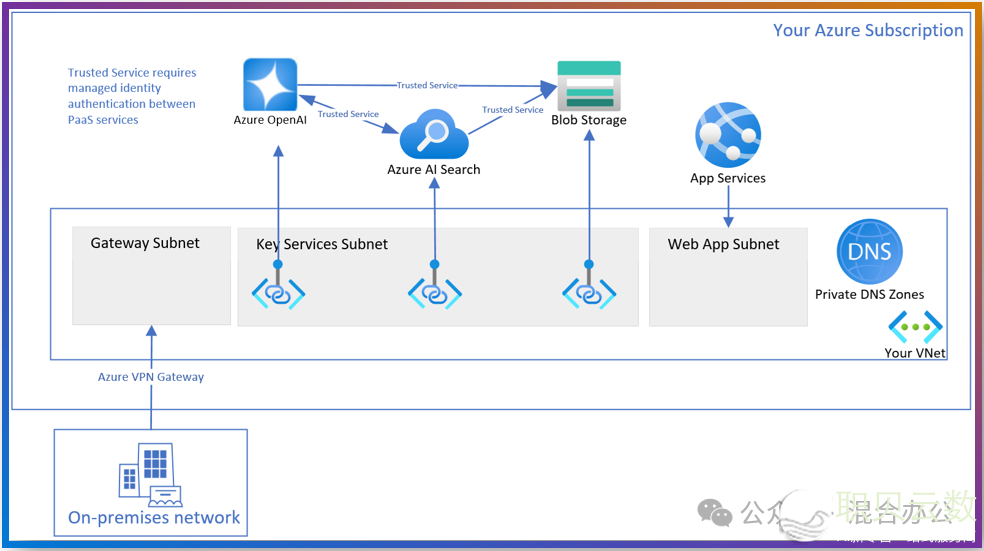
Task: Click private endpoint icon below Azure OpenAI
Action: click(278, 293)
